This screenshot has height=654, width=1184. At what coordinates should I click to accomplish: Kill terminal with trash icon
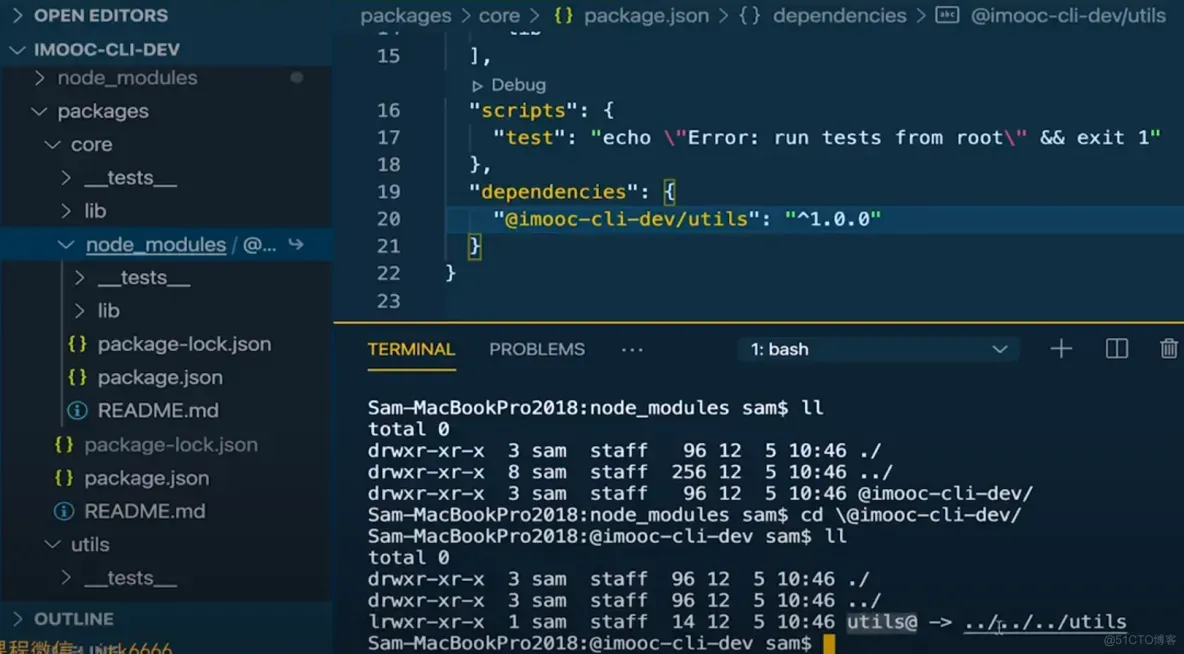pos(1169,349)
